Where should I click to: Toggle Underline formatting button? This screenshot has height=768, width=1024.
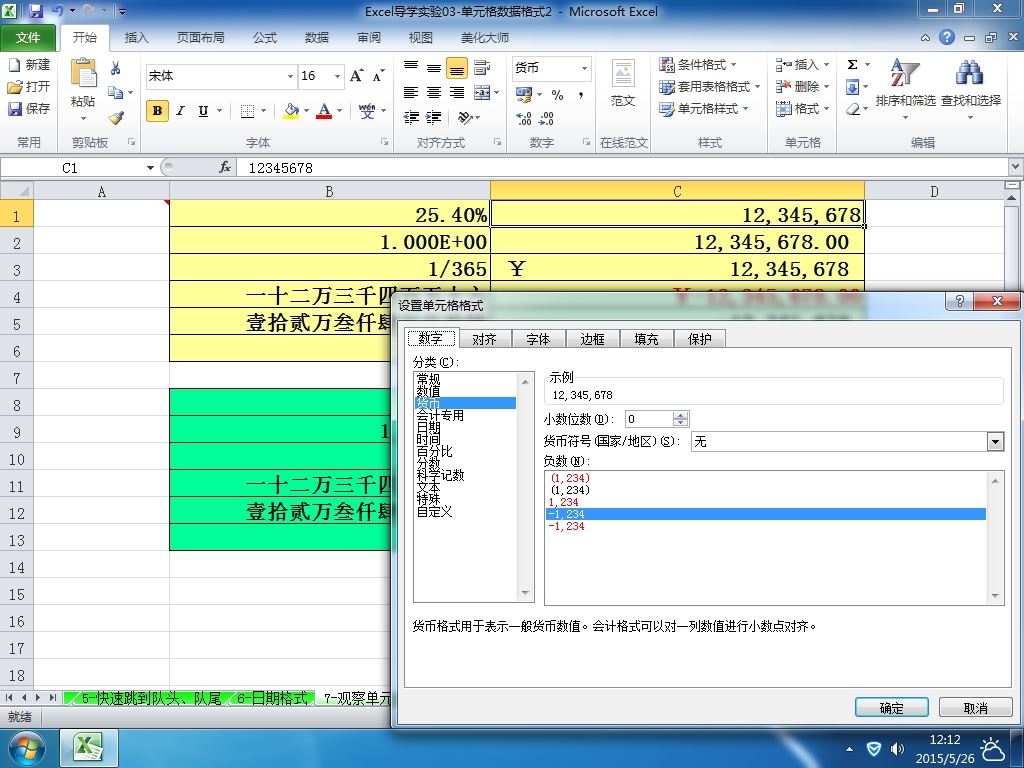pos(203,111)
